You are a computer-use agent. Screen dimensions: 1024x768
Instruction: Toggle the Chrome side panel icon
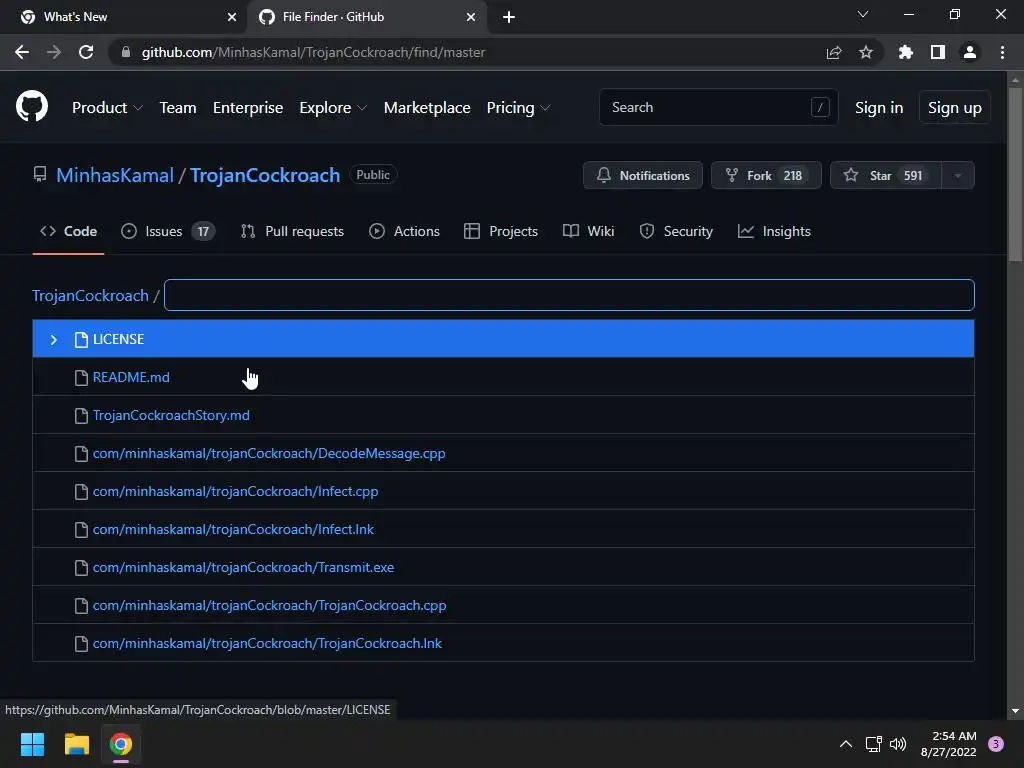click(938, 52)
